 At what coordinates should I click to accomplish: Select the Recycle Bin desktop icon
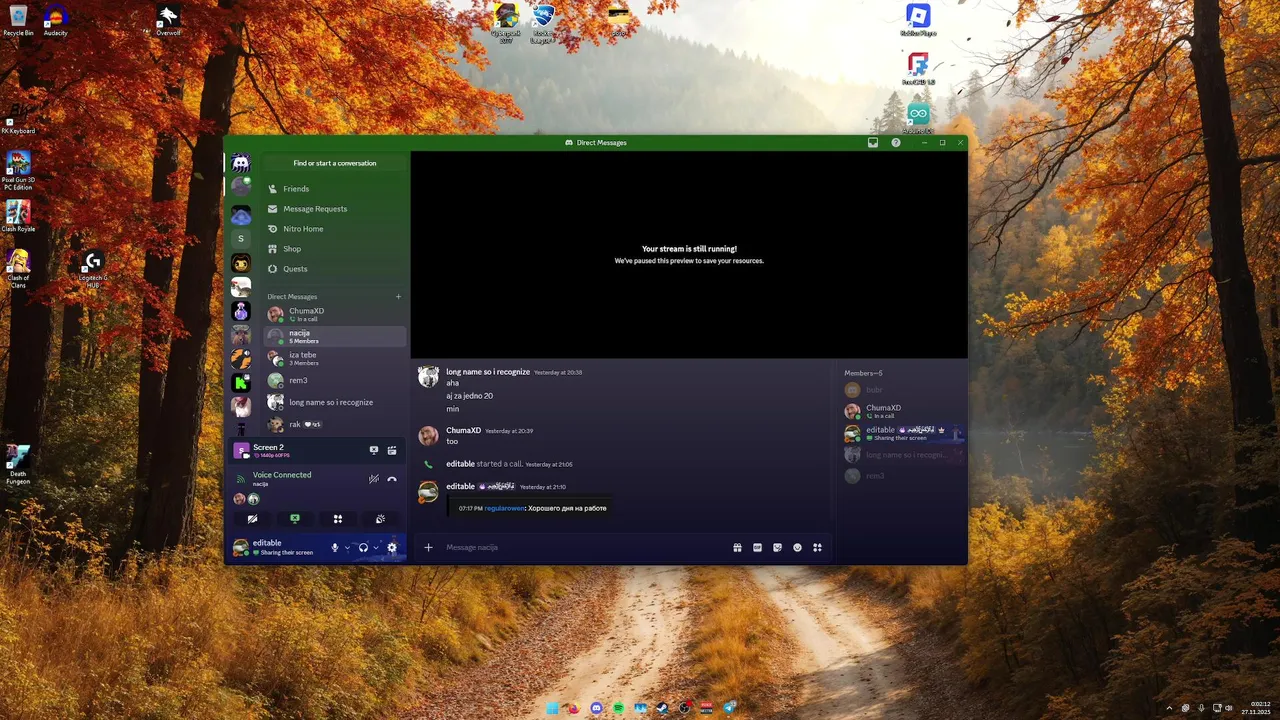[x=18, y=21]
